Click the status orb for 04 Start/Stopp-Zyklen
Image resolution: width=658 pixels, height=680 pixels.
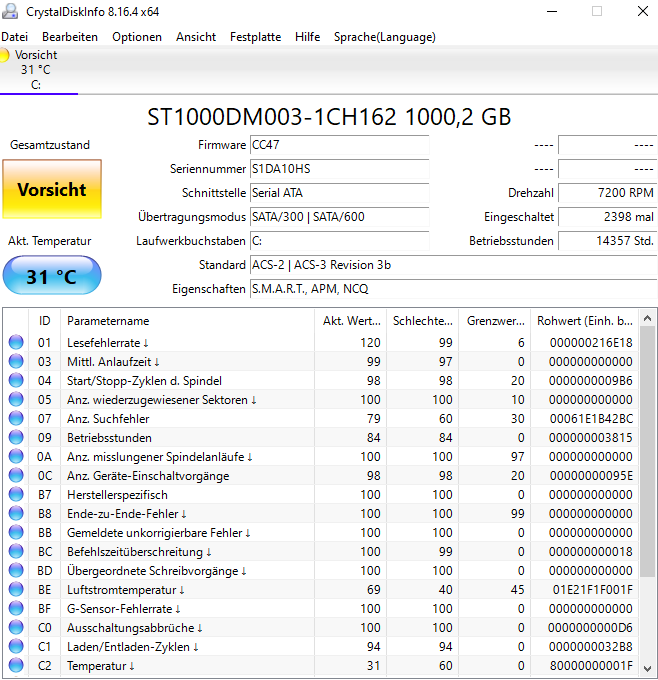16,380
